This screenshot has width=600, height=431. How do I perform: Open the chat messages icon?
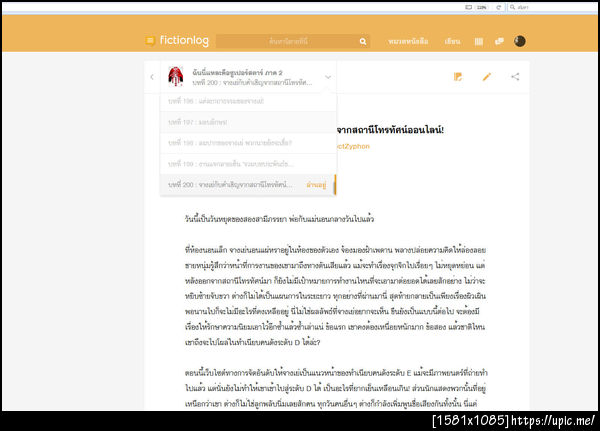point(499,41)
